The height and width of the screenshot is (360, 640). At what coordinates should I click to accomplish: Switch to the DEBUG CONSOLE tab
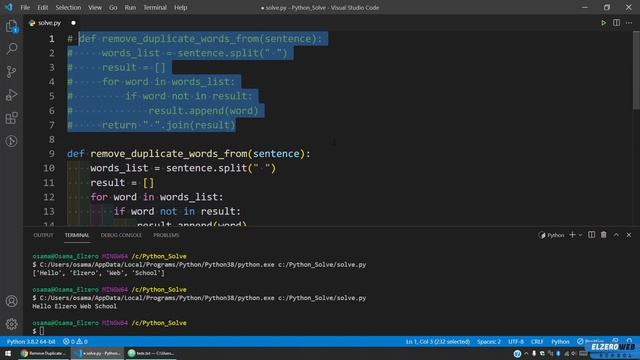(x=121, y=235)
